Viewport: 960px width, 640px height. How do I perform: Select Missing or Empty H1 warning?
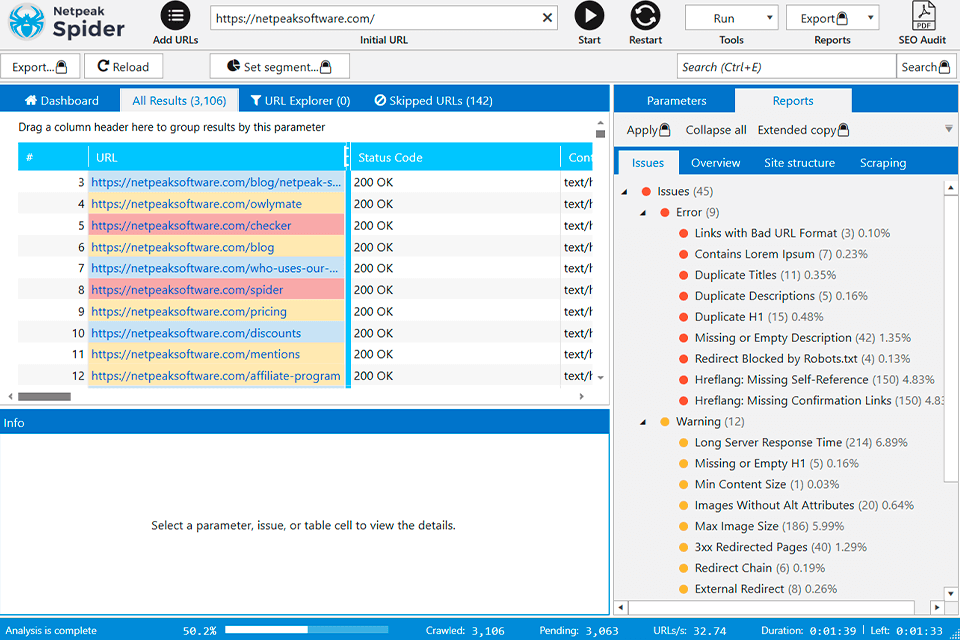pos(776,463)
